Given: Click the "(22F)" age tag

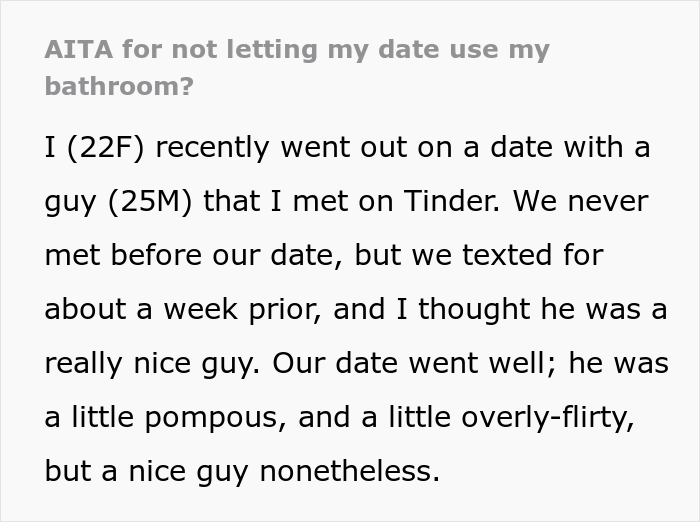Looking at the screenshot, I should pos(107,147).
